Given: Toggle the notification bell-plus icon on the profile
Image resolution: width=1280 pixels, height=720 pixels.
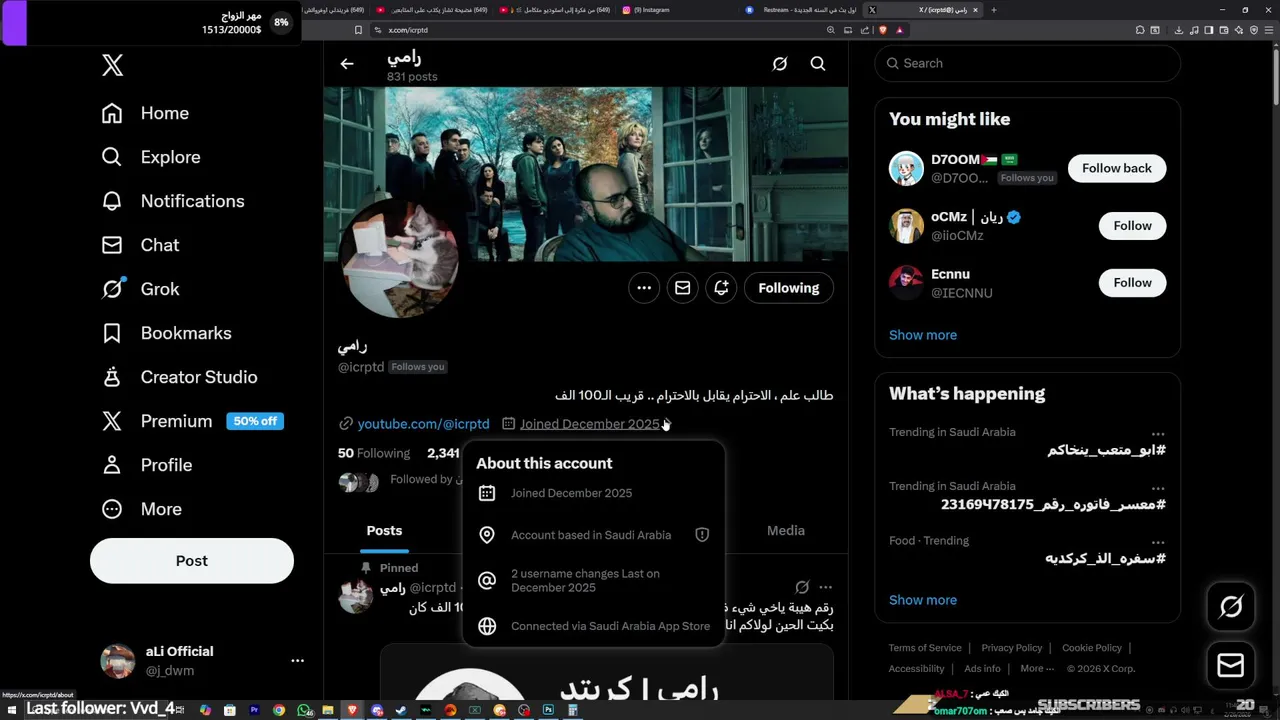Looking at the screenshot, I should click(721, 288).
